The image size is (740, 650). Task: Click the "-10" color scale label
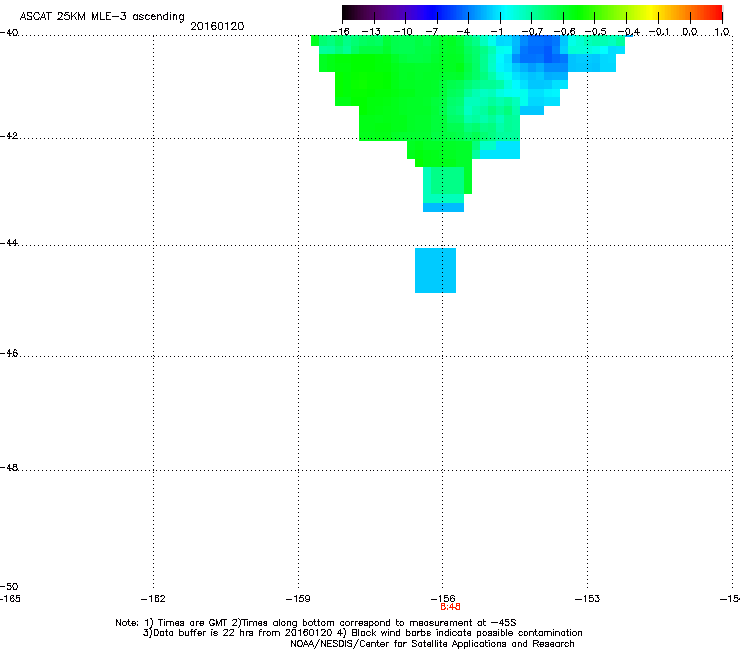point(403,32)
